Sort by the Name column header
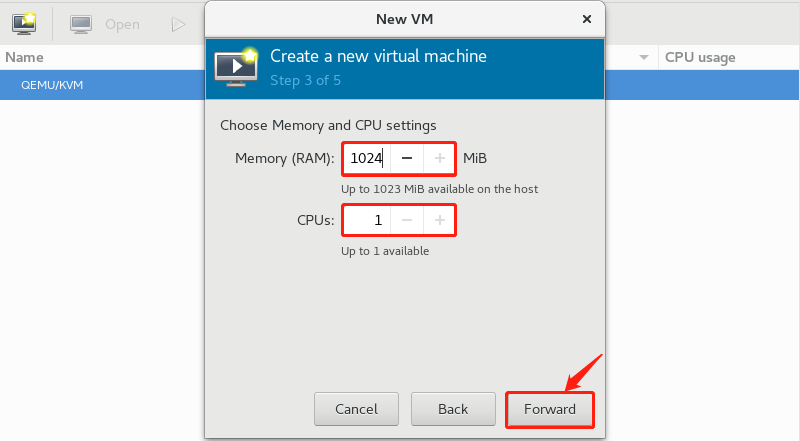 [x=25, y=58]
